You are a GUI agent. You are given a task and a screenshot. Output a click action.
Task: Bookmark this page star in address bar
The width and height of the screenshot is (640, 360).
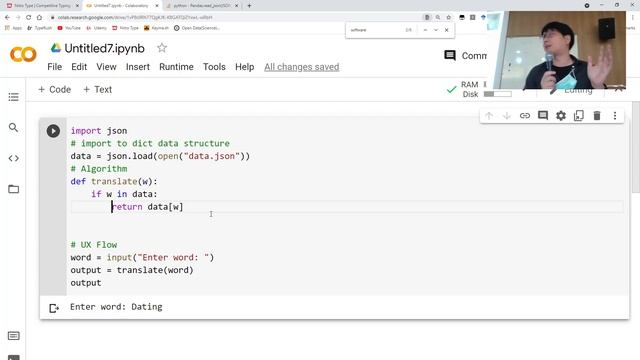click(x=449, y=18)
